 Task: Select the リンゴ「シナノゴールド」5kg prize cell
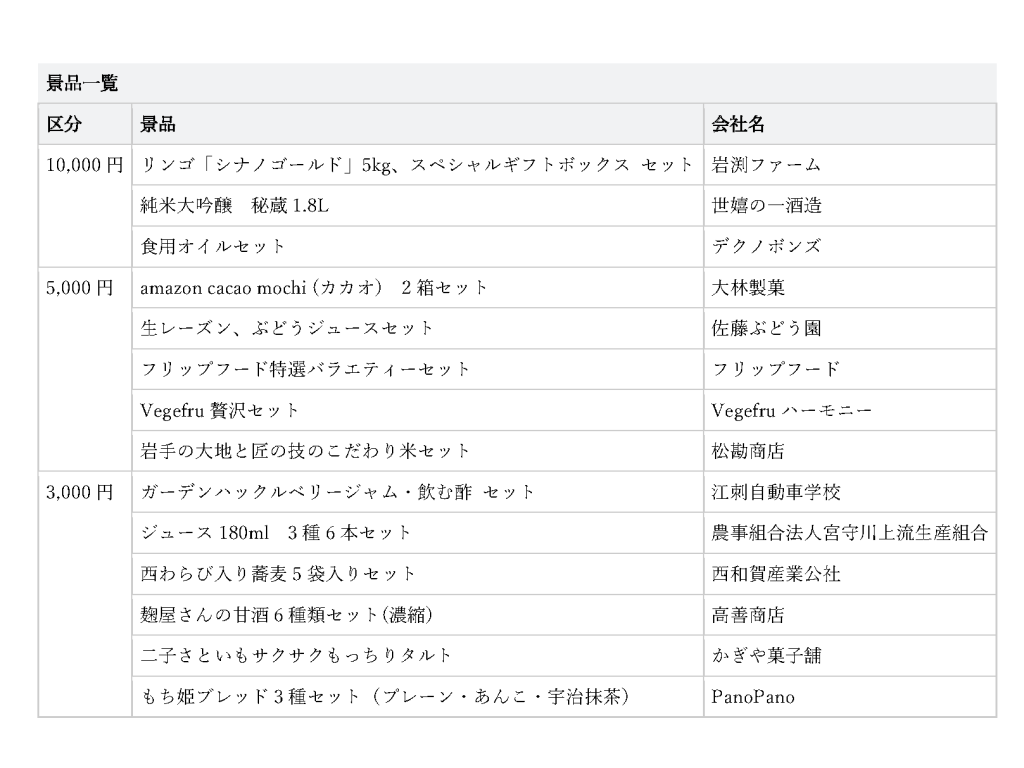[x=418, y=165]
